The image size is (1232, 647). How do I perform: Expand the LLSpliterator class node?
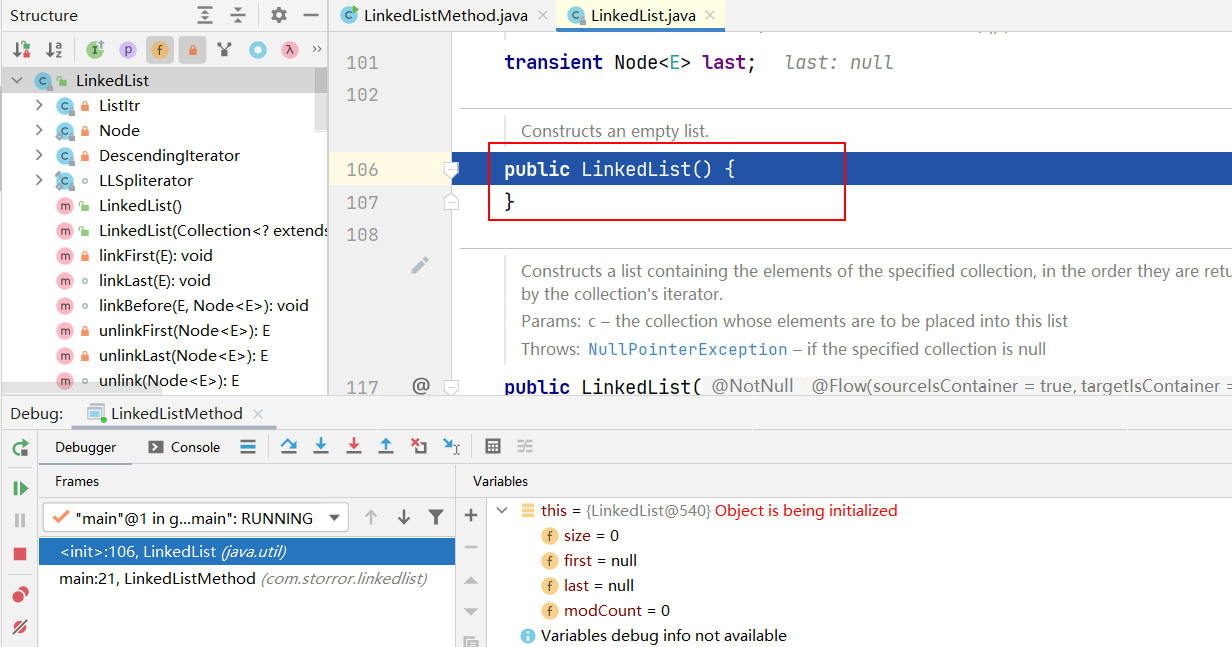(39, 180)
